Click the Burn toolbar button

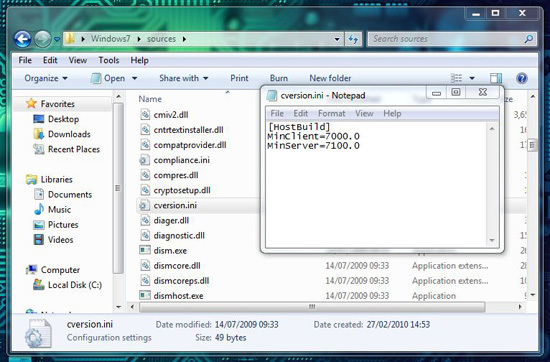click(x=279, y=78)
